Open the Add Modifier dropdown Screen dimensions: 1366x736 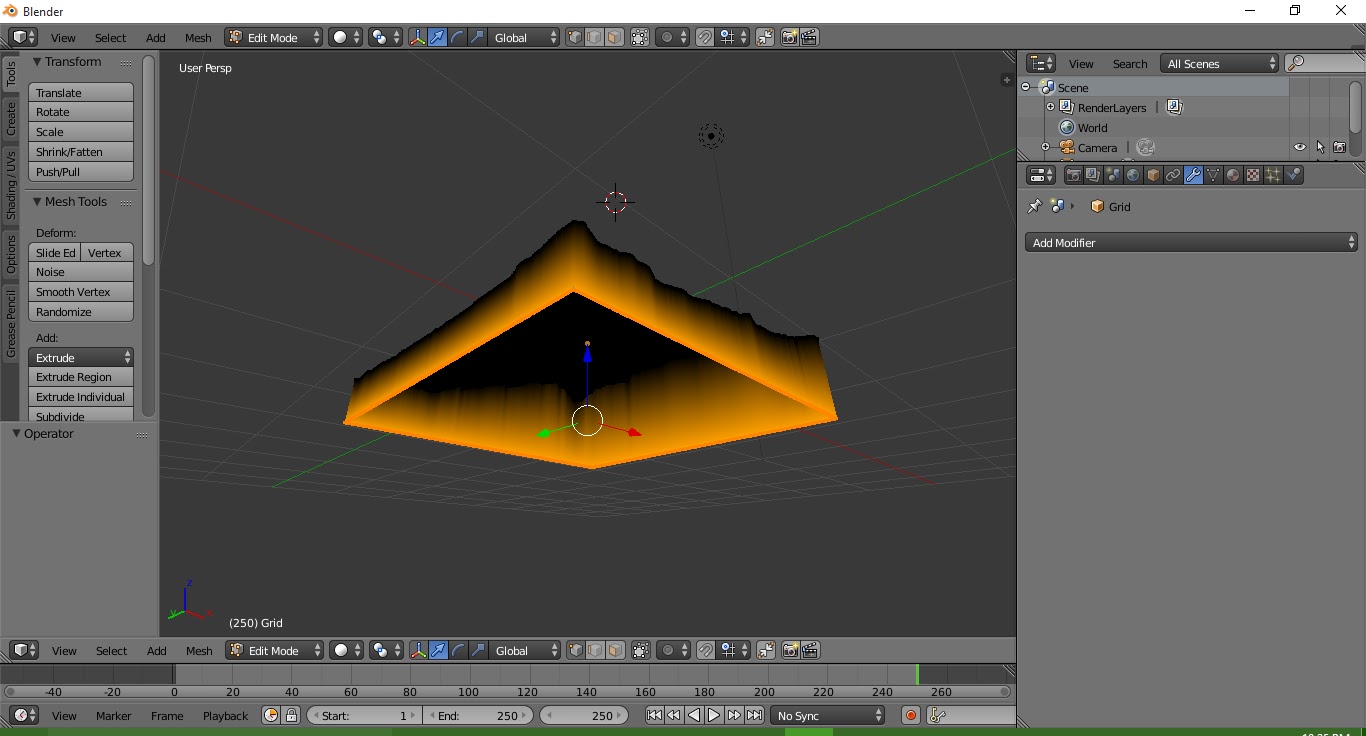tap(1190, 242)
